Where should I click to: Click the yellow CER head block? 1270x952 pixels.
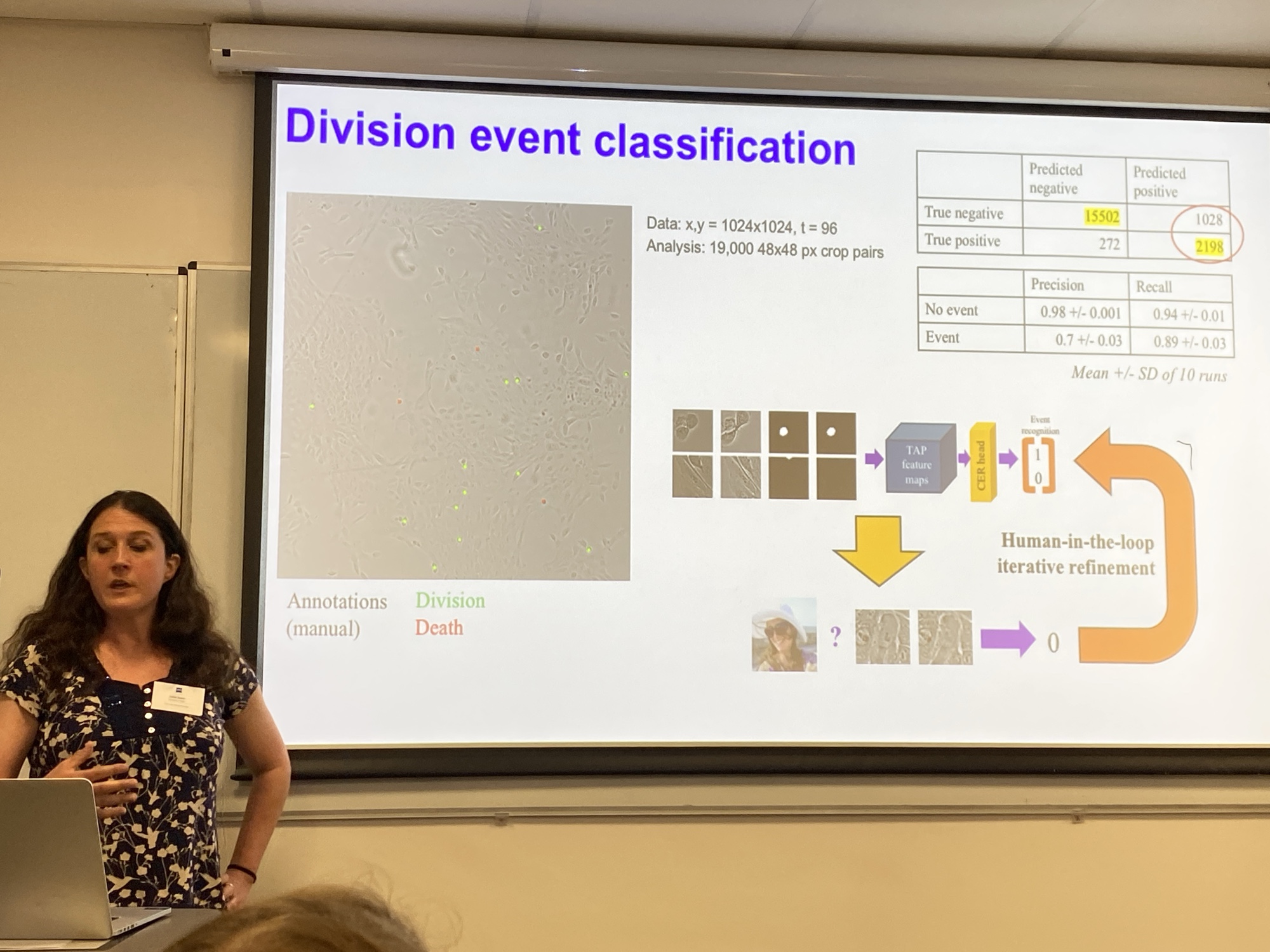982,462
